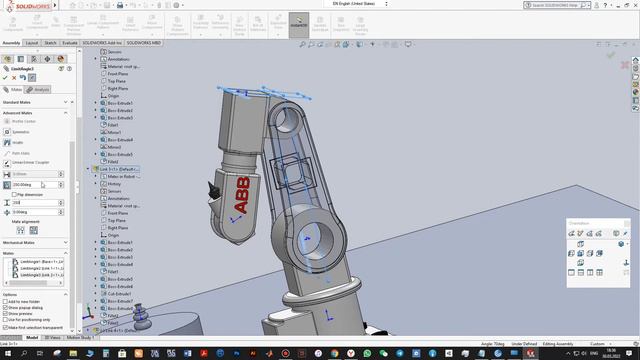Check Use for positioning only option
Viewport: 640px width, 360px height.
click(x=5, y=320)
